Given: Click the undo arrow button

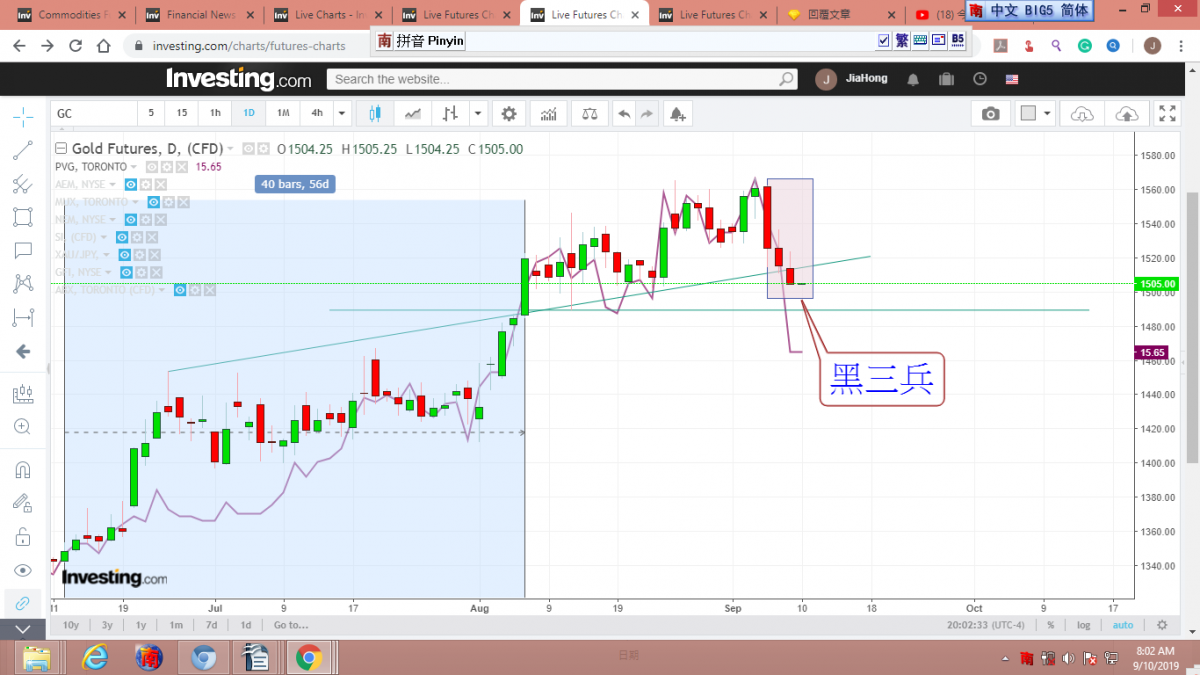Looking at the screenshot, I should coord(625,114).
